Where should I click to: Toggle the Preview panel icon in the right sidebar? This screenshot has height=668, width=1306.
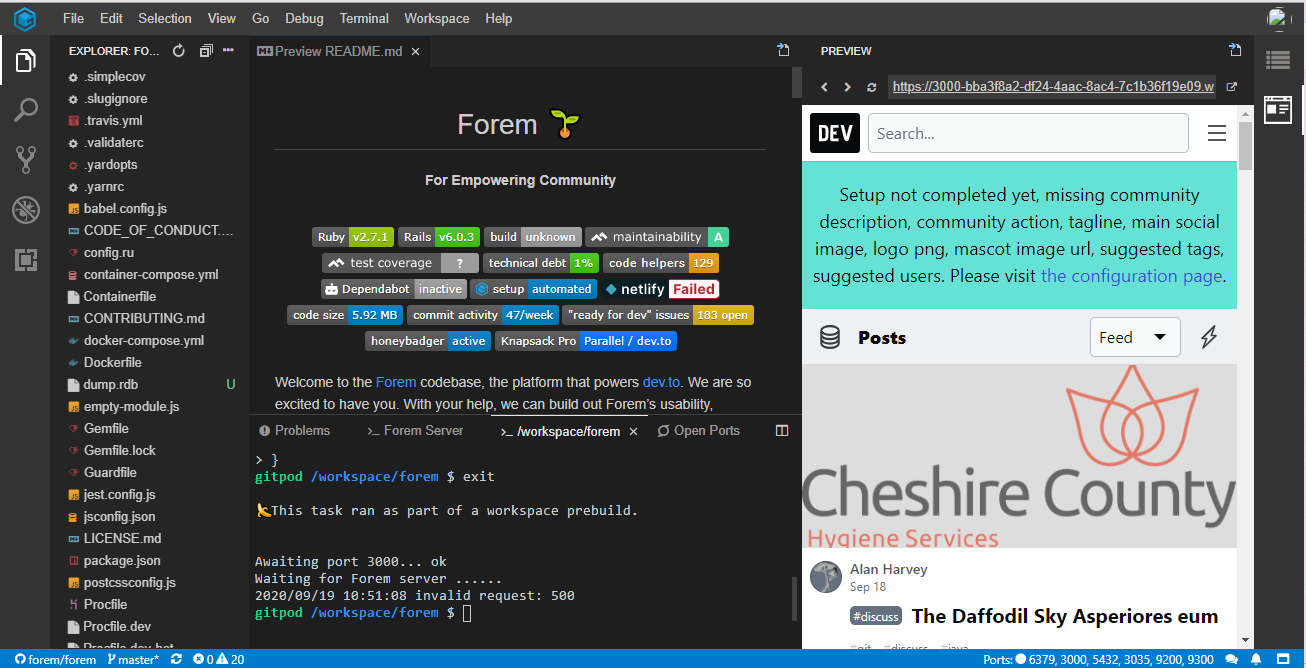1278,110
